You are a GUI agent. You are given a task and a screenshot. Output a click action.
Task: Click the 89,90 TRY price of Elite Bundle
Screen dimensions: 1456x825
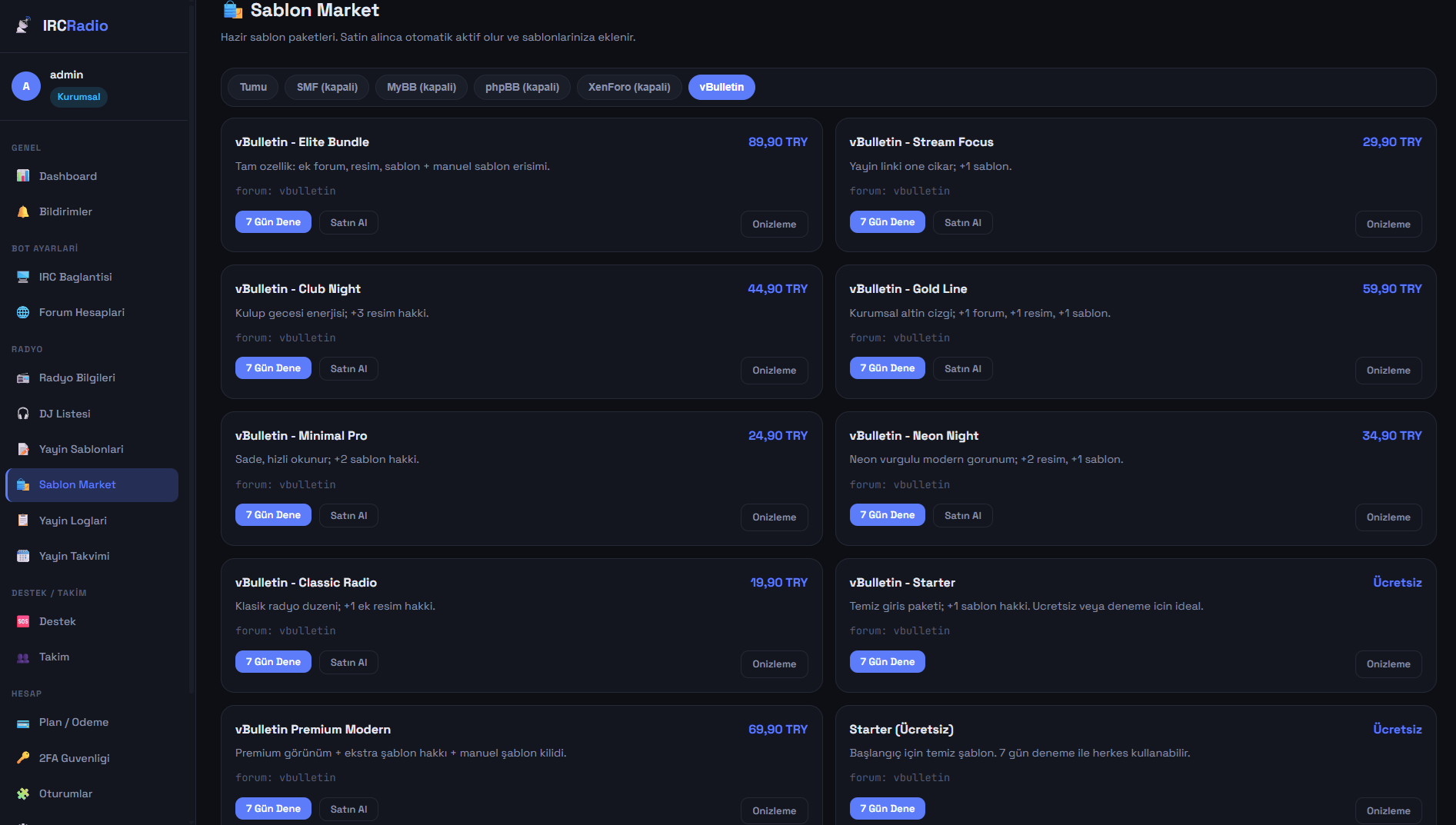point(778,142)
